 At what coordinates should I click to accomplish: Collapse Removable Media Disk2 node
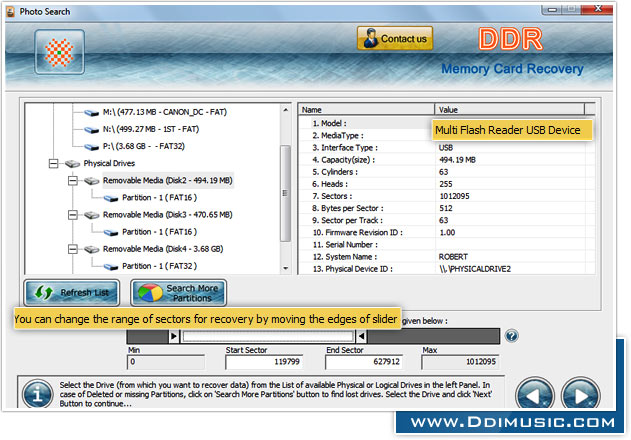(x=72, y=181)
